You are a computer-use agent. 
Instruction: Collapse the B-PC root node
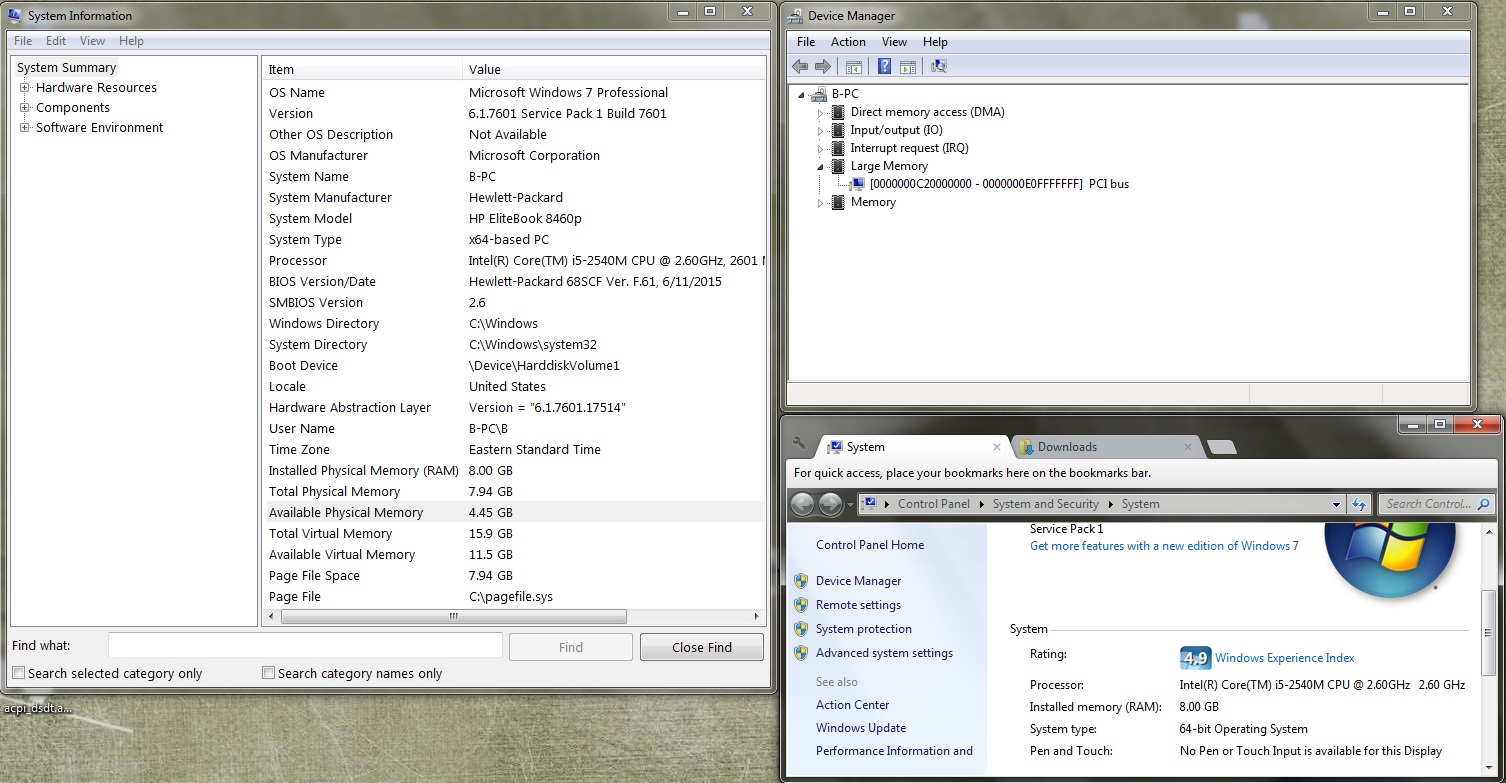pos(802,95)
